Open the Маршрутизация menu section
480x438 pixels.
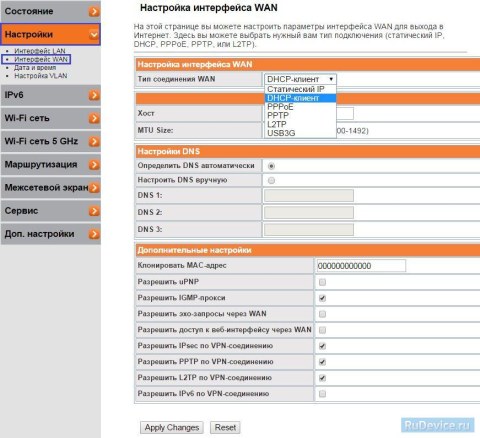(51, 165)
